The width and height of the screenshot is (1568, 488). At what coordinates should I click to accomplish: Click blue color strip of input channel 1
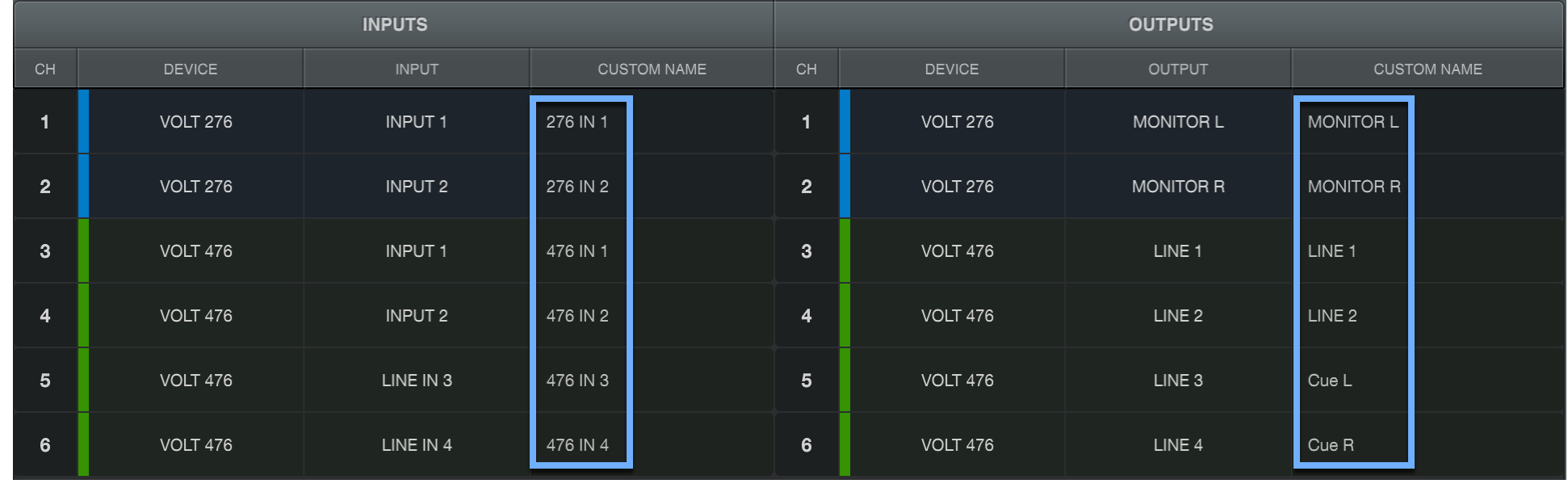click(x=83, y=122)
